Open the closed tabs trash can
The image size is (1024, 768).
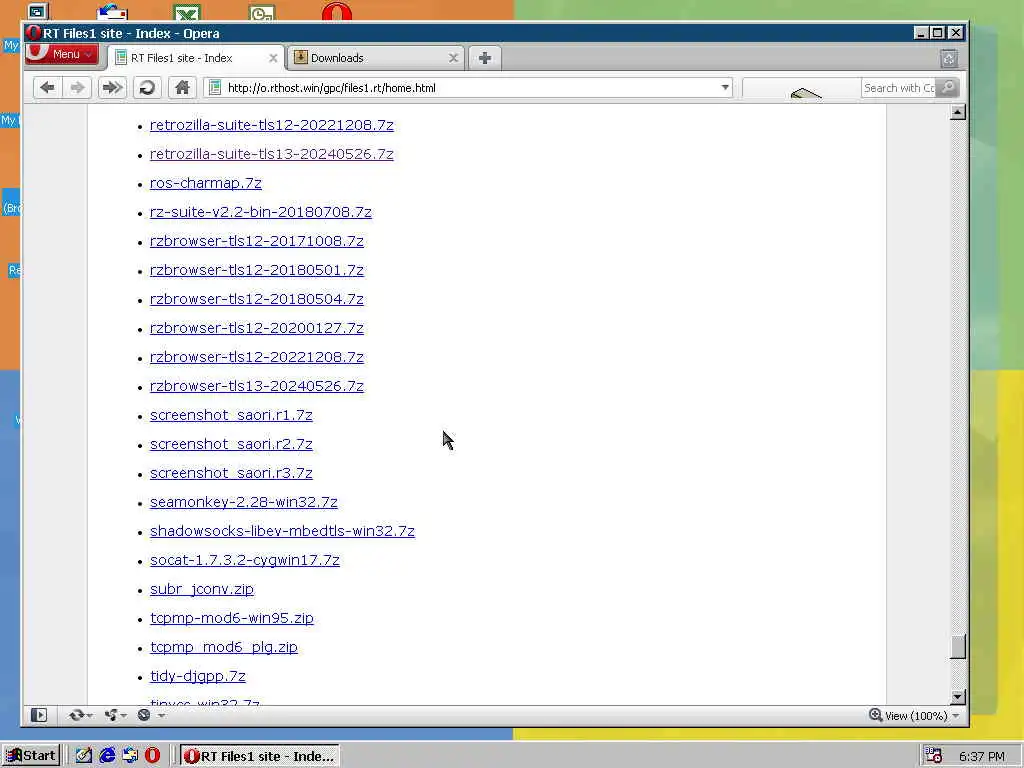949,59
